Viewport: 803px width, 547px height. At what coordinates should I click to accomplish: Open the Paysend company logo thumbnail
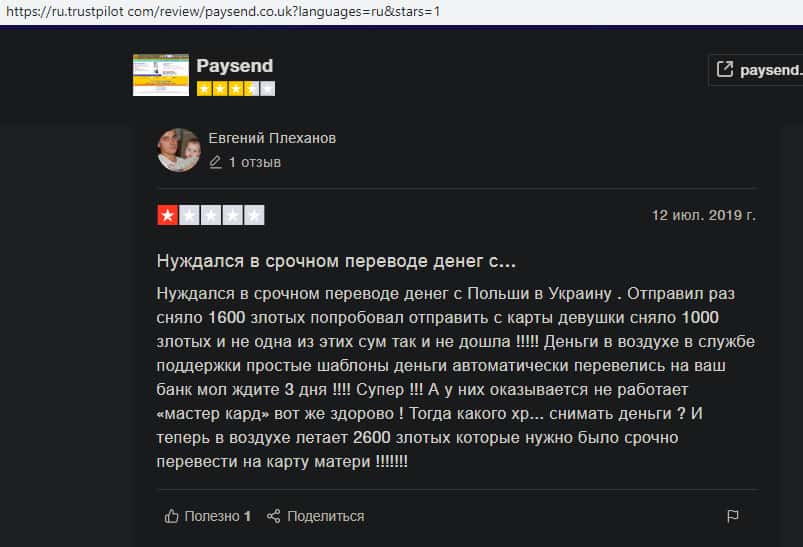pos(160,75)
